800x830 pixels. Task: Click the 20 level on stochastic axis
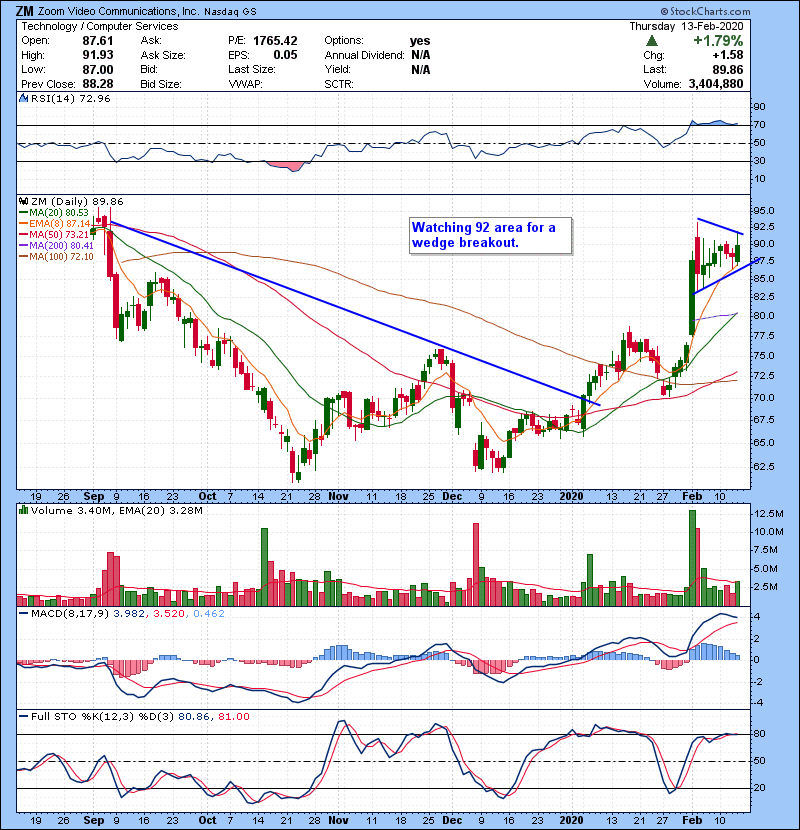click(759, 788)
